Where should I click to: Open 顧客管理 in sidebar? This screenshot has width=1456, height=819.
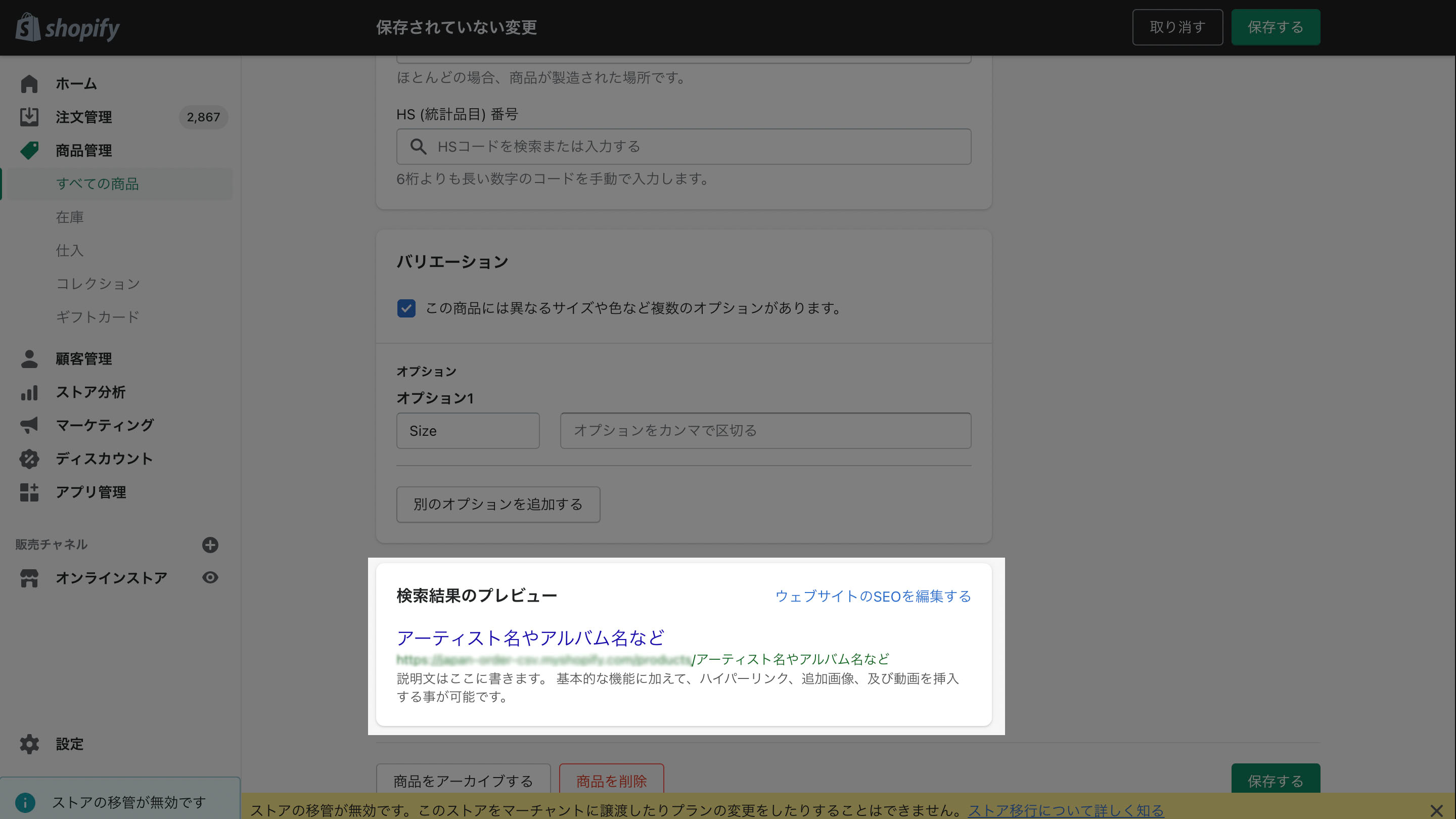83,358
